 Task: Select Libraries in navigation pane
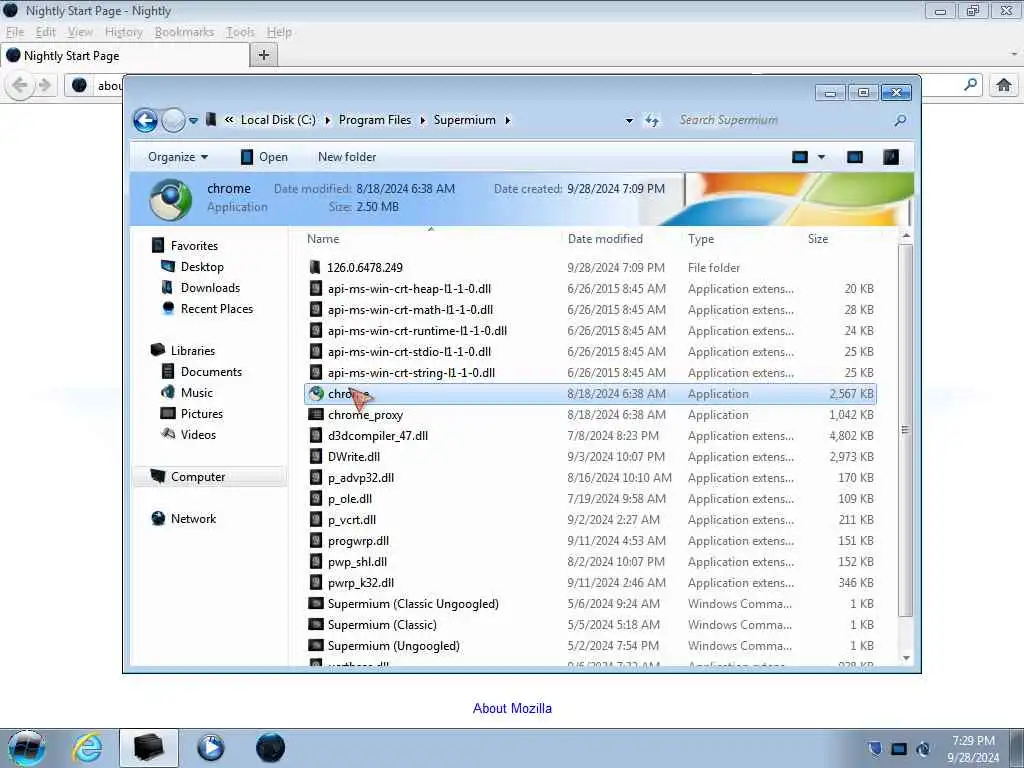click(193, 351)
